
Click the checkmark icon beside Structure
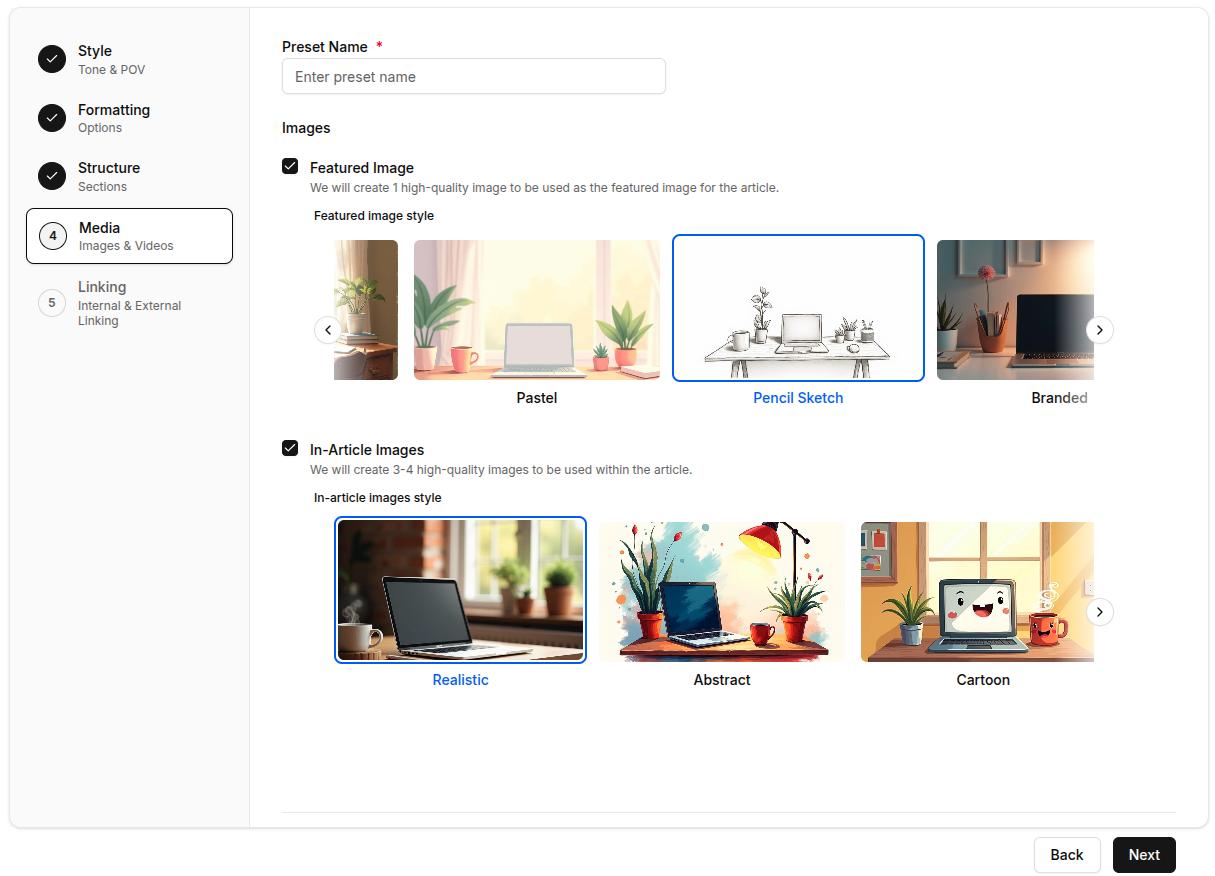(x=52, y=176)
